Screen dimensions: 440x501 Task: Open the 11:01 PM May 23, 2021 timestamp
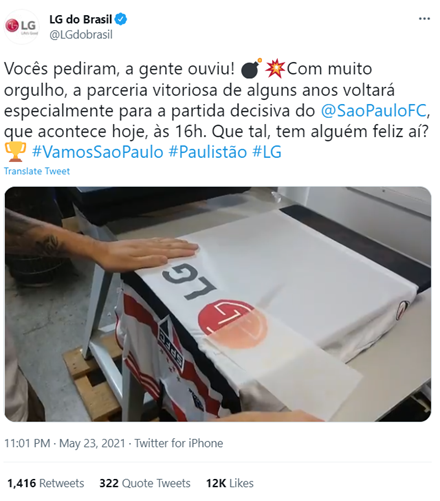pos(65,443)
